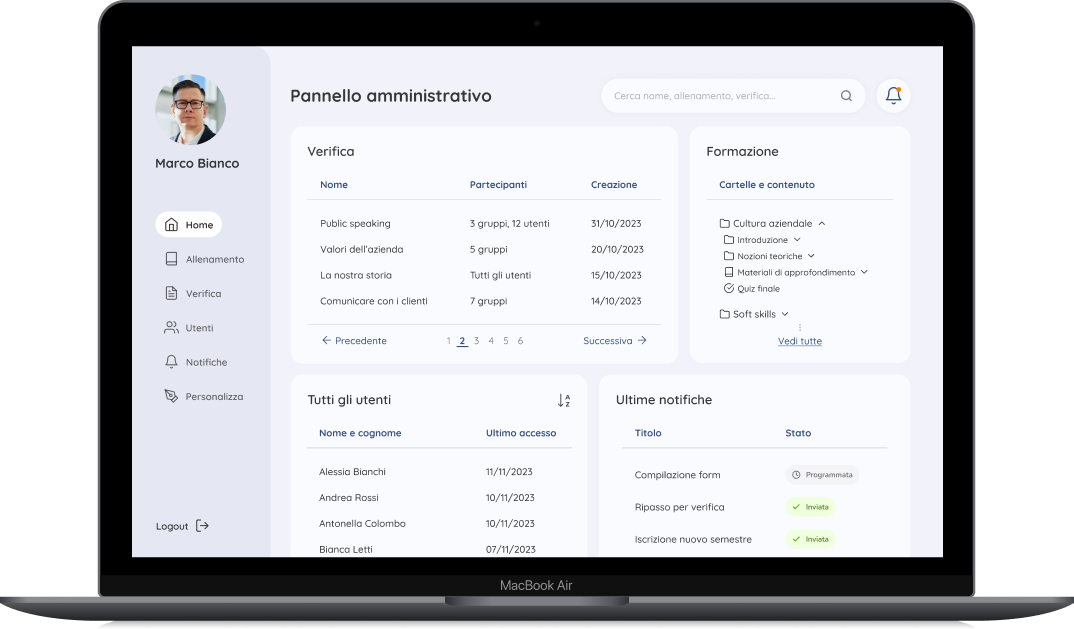Viewport: 1074px width, 629px height.
Task: Click the Logout button
Action: (x=182, y=526)
